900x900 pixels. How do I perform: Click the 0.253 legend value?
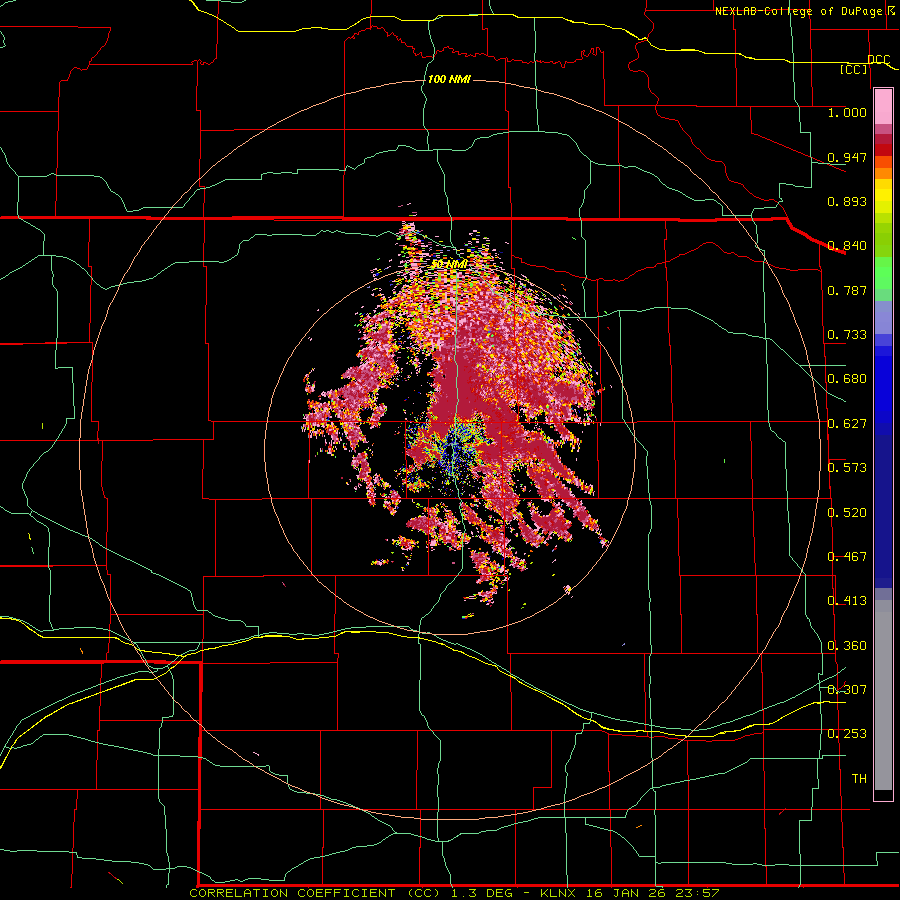(847, 734)
